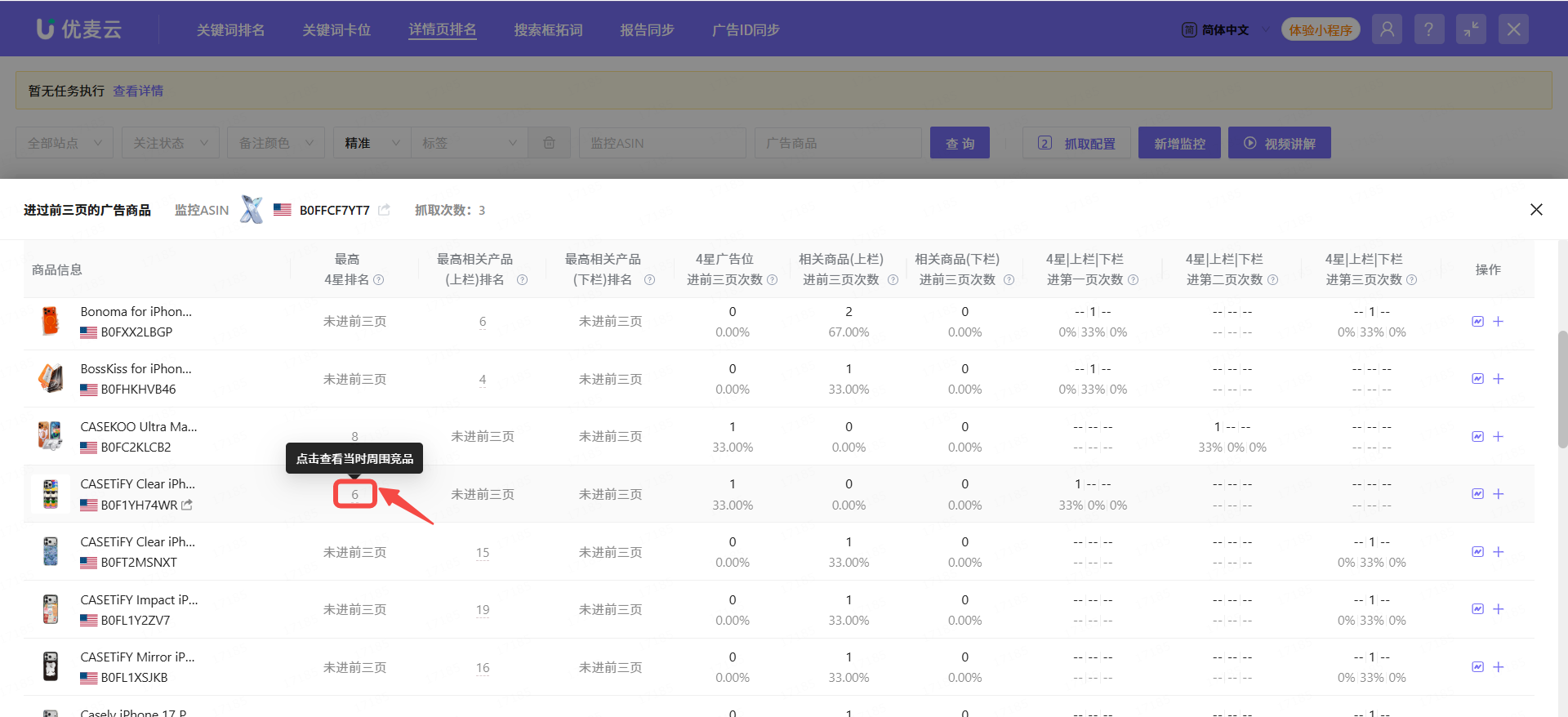
Task: Click help icon beside 相关商品(上栏) header
Action: click(893, 280)
